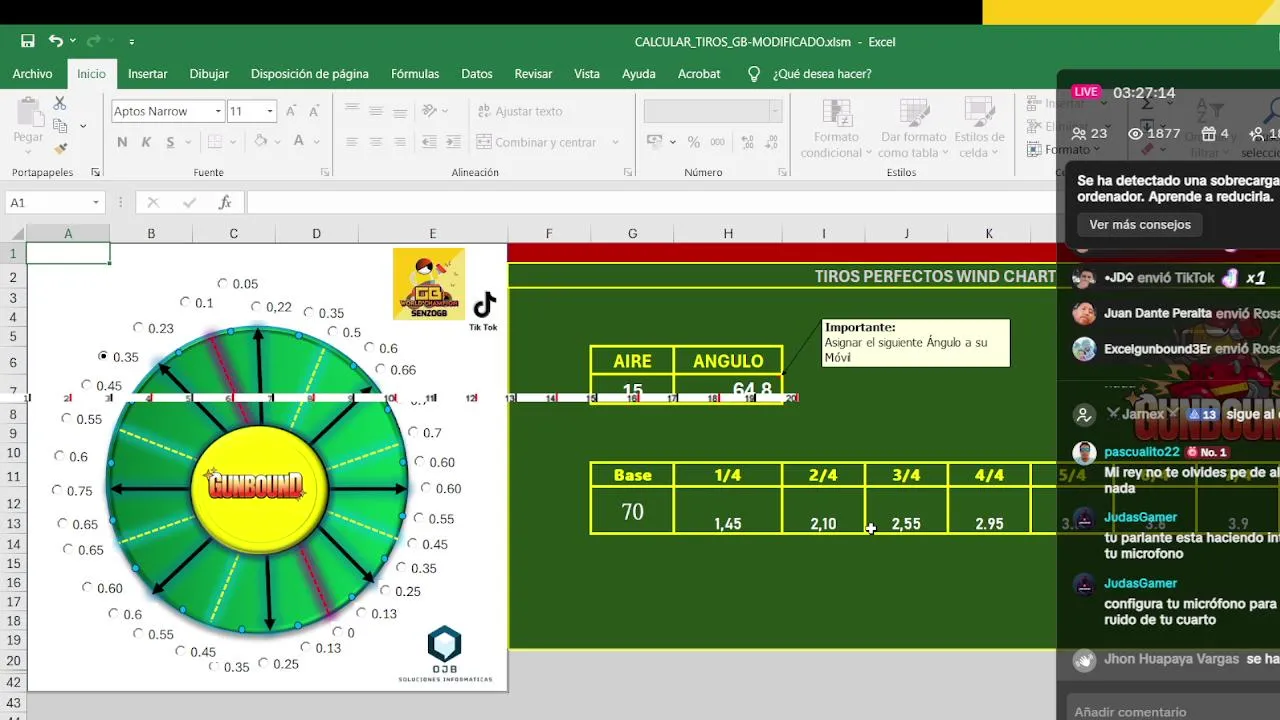Screen dimensions: 1280x720
Task: Open Customize Quick Access Toolbar dropdown
Action: [131, 41]
